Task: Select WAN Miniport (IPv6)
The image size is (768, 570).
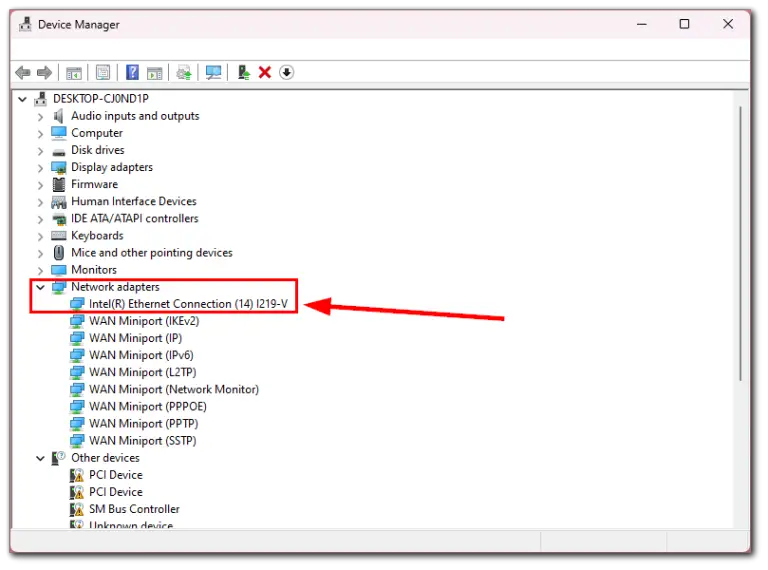Action: click(x=141, y=356)
